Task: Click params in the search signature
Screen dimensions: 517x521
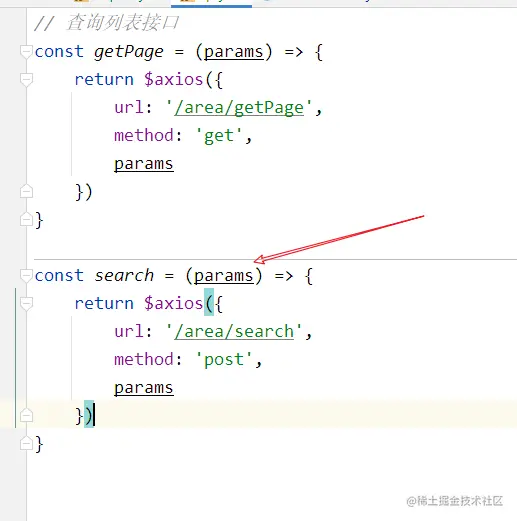Action: click(223, 276)
